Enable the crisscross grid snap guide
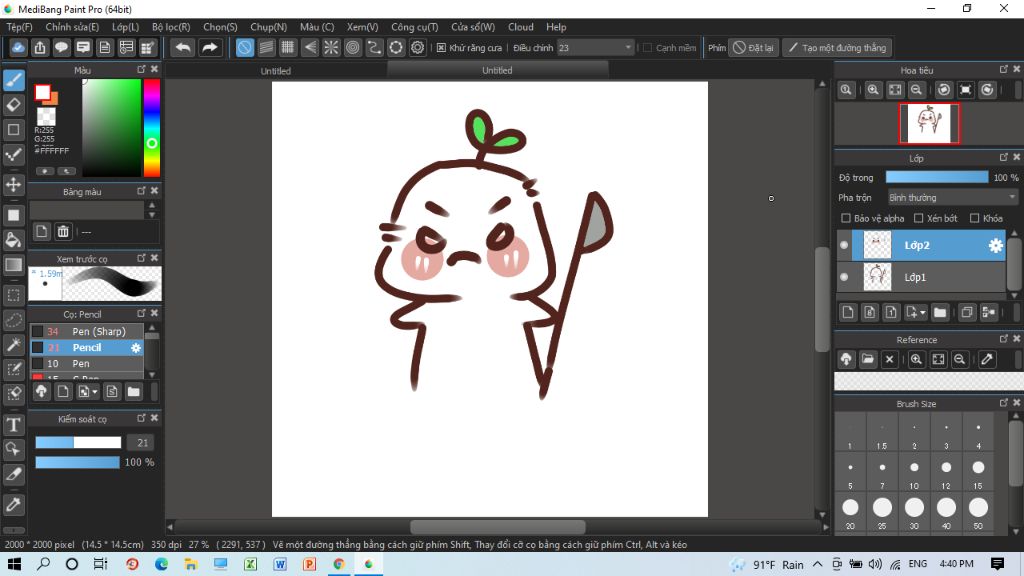 (287, 48)
